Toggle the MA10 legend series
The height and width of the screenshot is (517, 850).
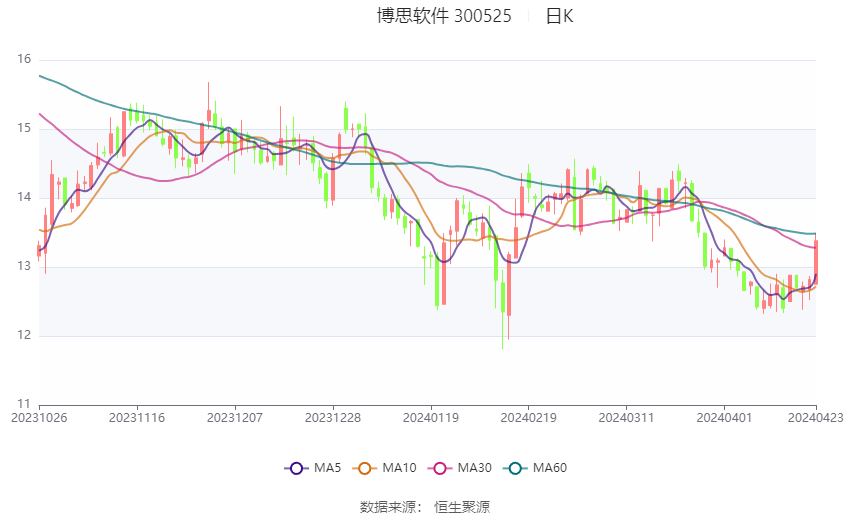(x=384, y=468)
